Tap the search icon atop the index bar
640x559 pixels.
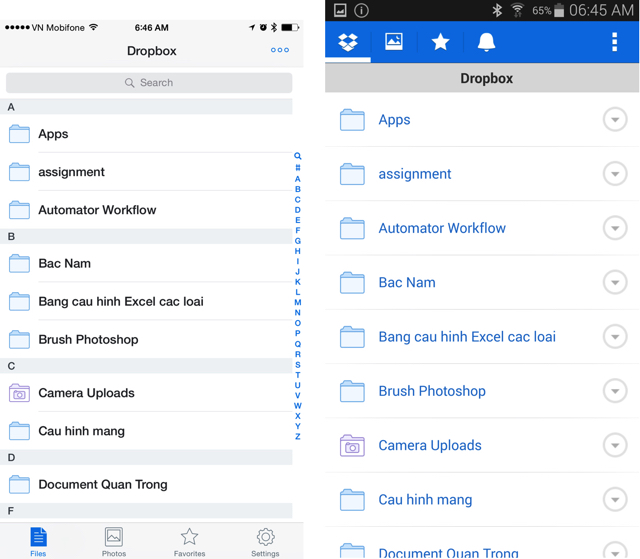tap(298, 156)
